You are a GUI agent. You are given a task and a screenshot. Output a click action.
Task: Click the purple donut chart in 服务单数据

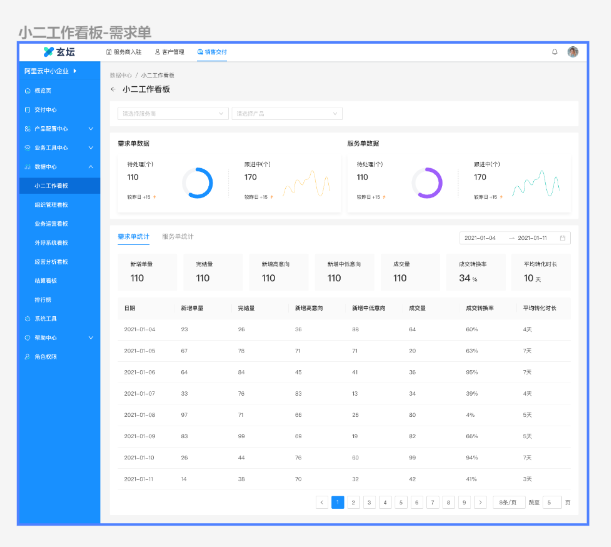[427, 183]
